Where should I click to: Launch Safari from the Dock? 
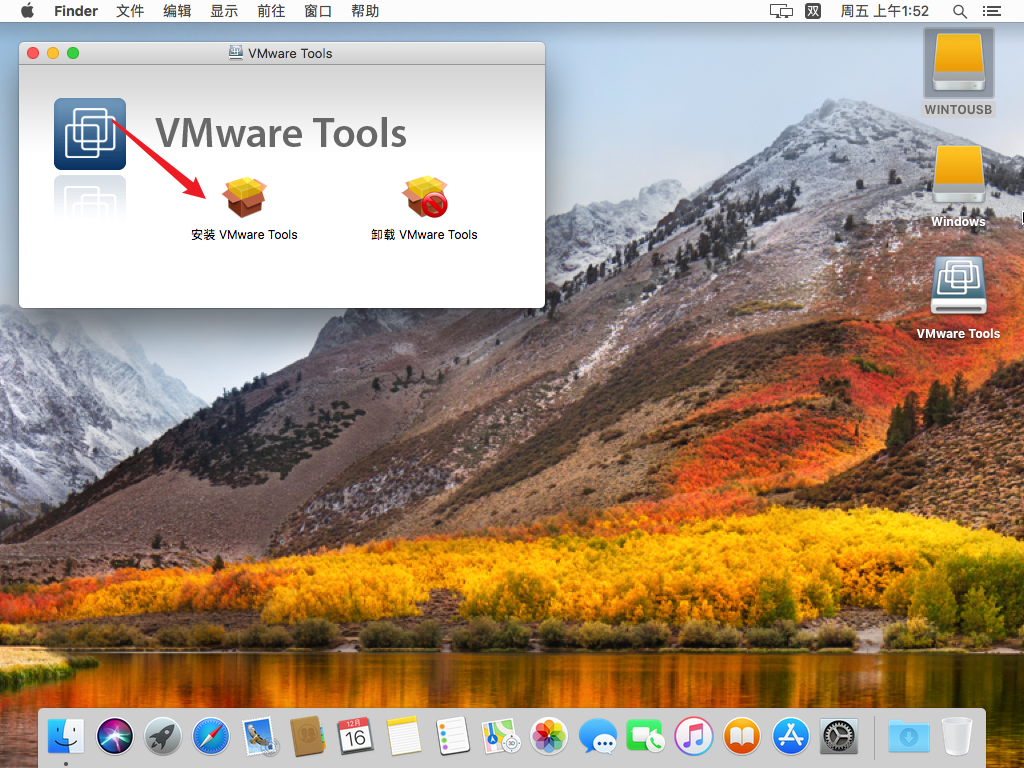coord(211,735)
